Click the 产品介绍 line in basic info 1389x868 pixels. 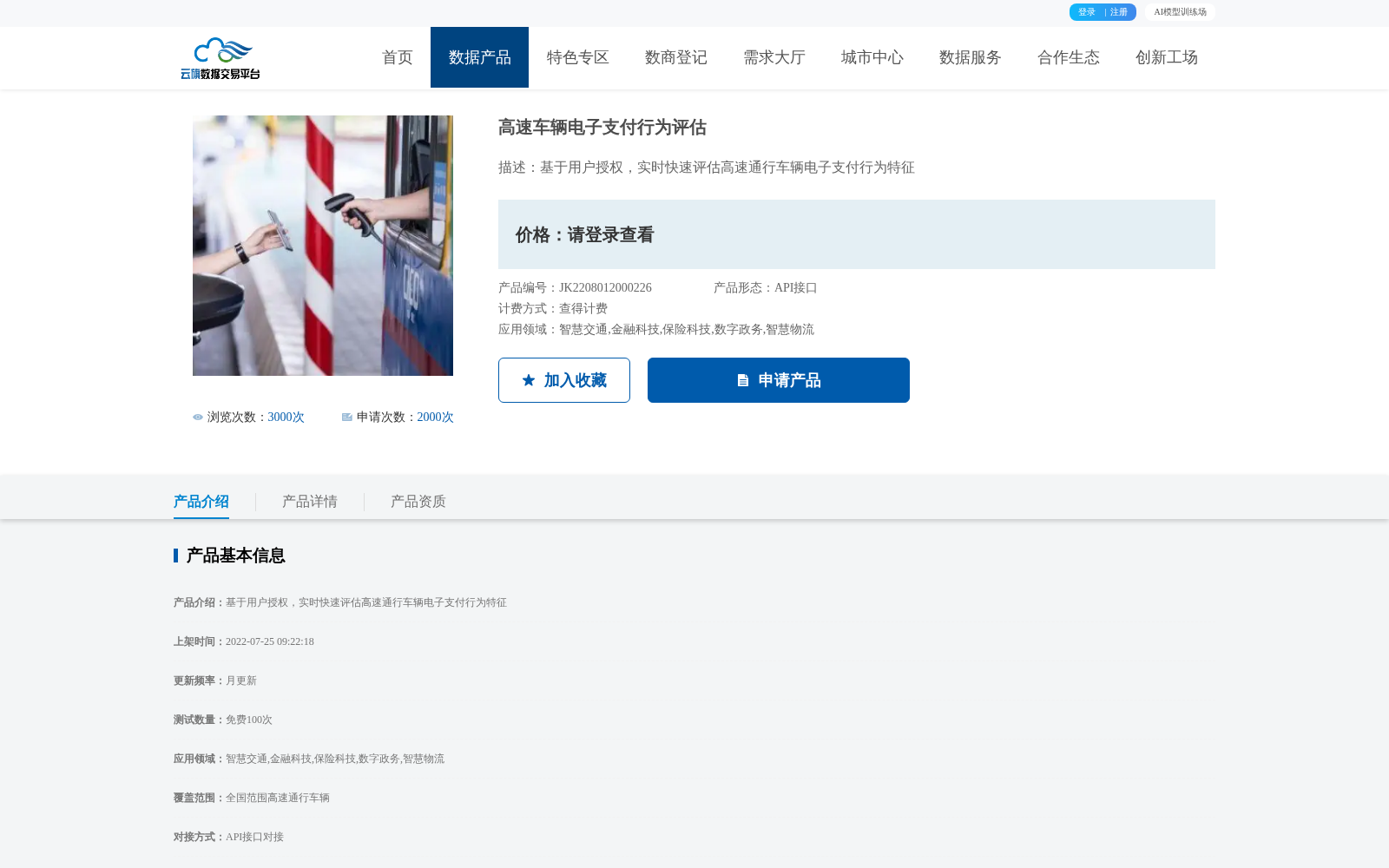coord(340,602)
